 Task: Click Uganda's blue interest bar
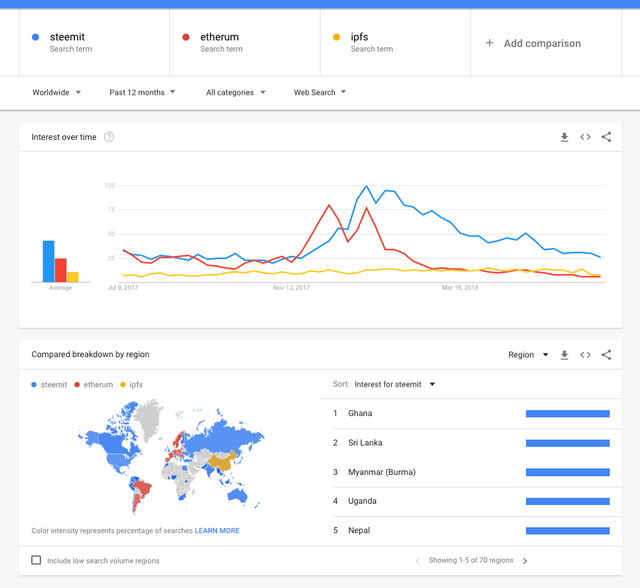point(568,501)
